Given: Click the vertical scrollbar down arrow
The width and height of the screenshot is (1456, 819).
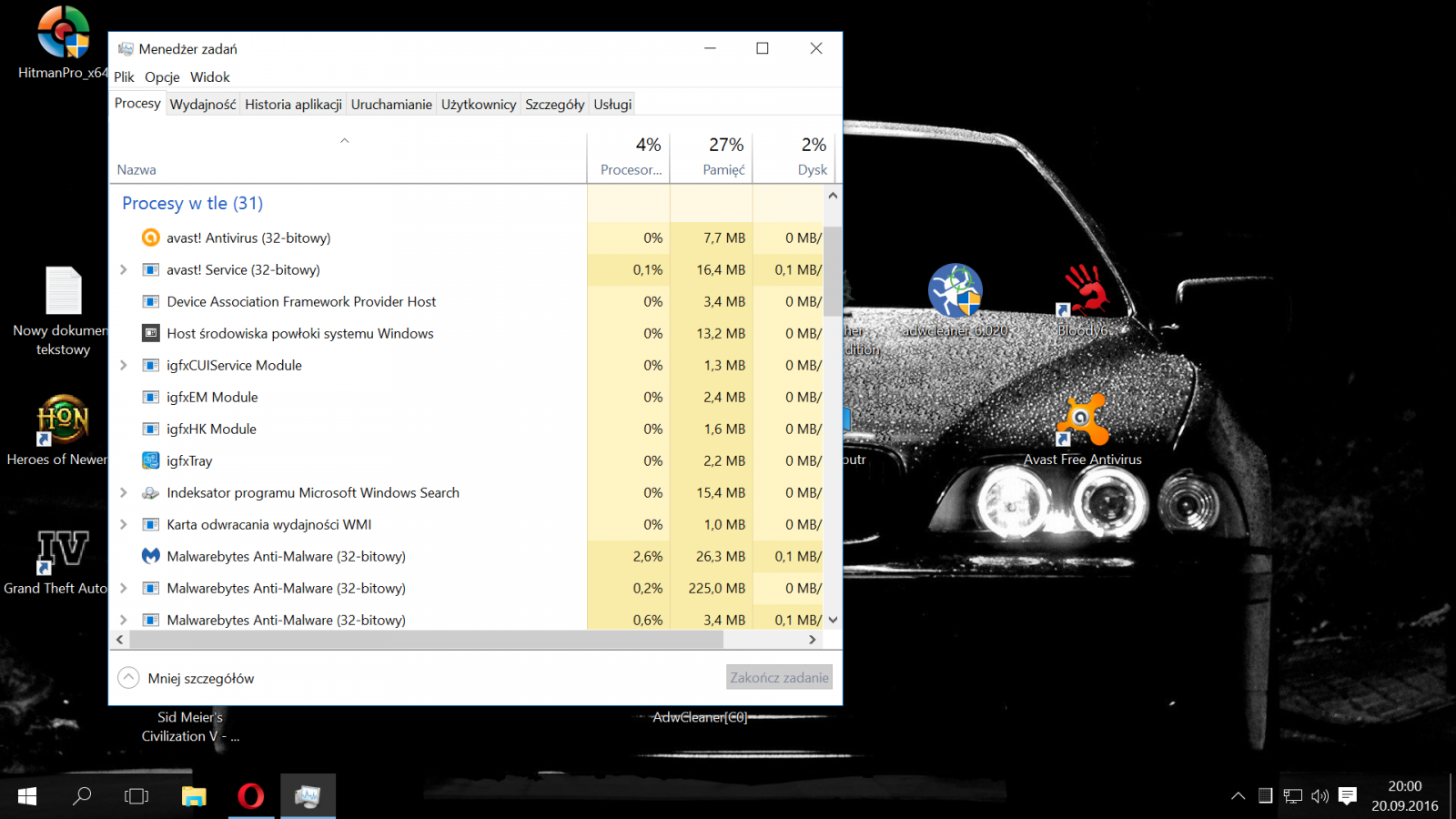Looking at the screenshot, I should point(833,620).
